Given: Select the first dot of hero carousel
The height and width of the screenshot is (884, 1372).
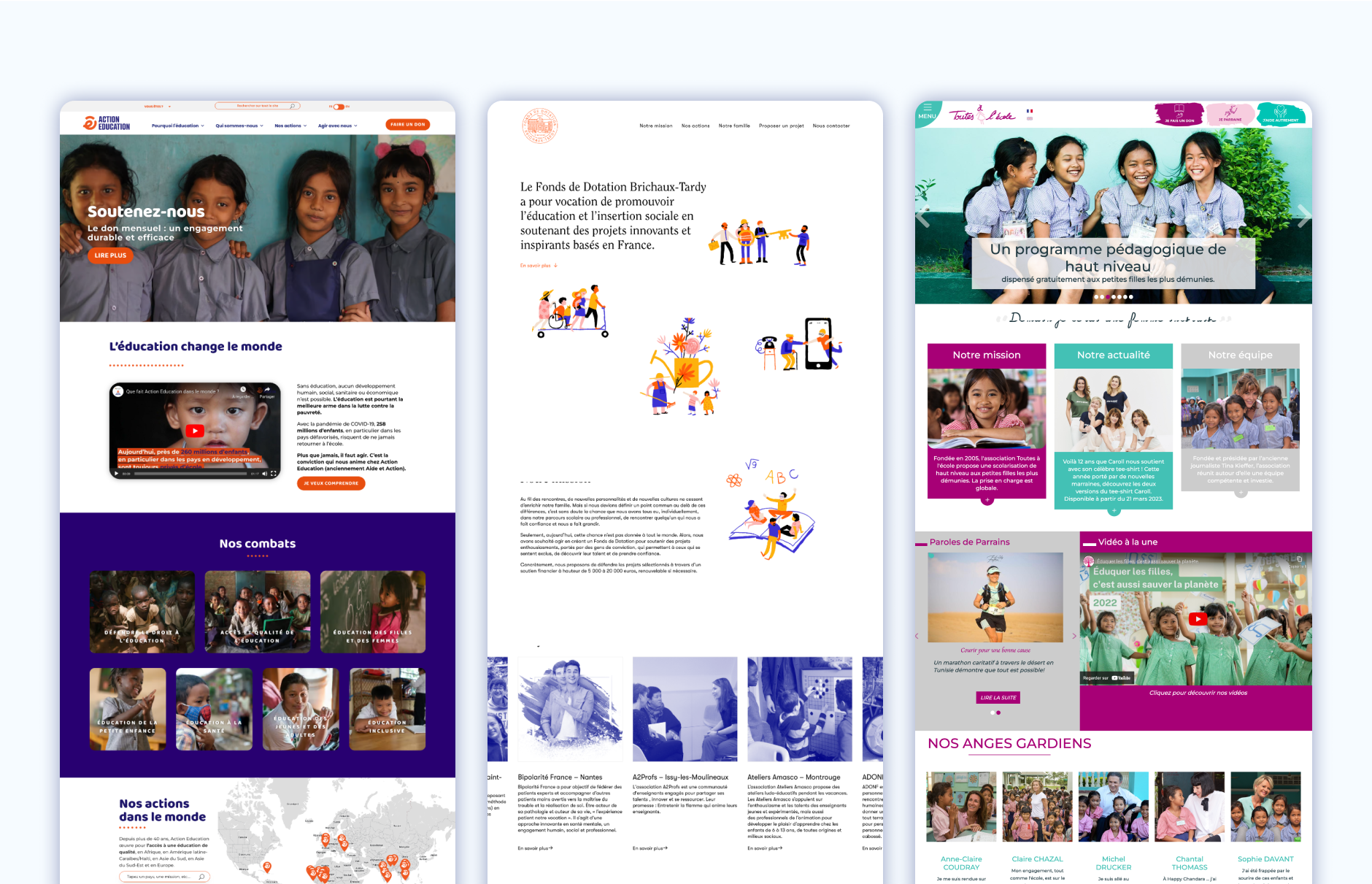Looking at the screenshot, I should [1096, 297].
